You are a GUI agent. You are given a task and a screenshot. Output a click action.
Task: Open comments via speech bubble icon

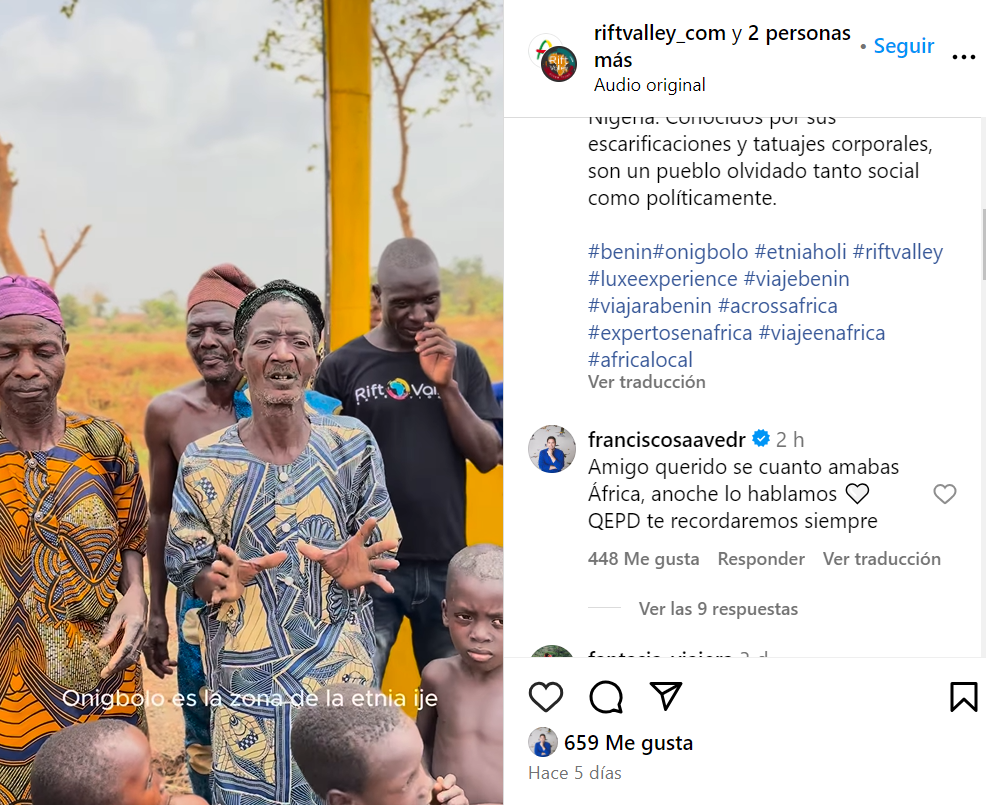click(606, 697)
